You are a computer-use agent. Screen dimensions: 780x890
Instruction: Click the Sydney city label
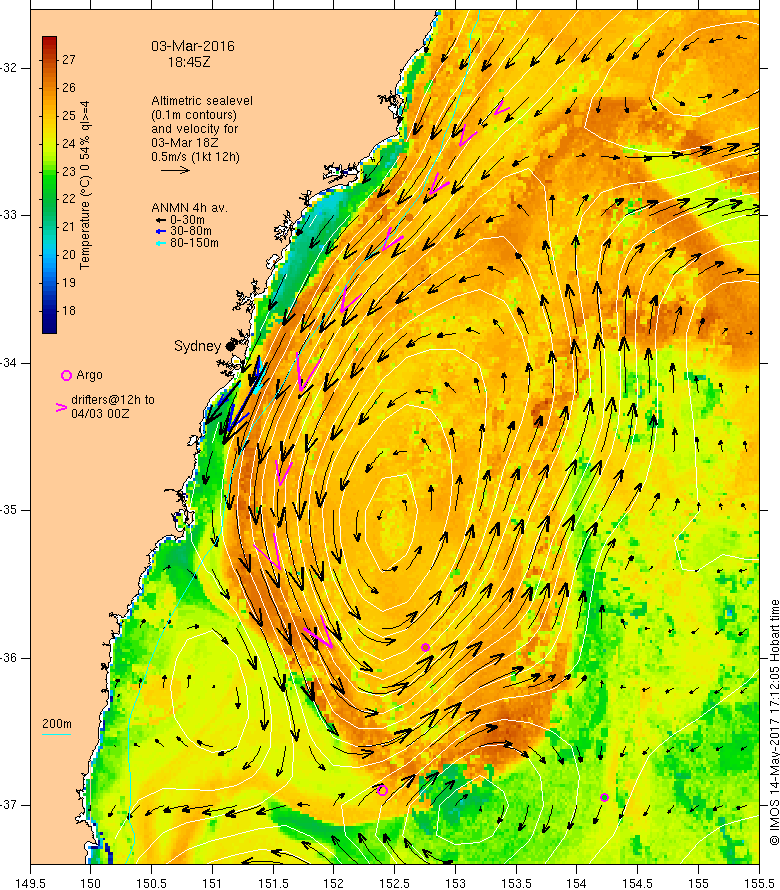point(197,346)
